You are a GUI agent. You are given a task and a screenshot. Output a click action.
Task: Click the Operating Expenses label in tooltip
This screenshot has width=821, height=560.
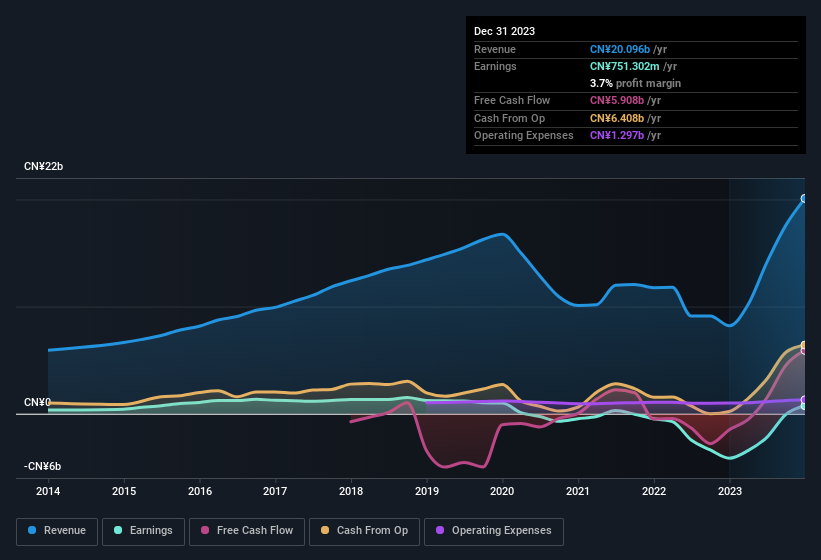pos(524,135)
